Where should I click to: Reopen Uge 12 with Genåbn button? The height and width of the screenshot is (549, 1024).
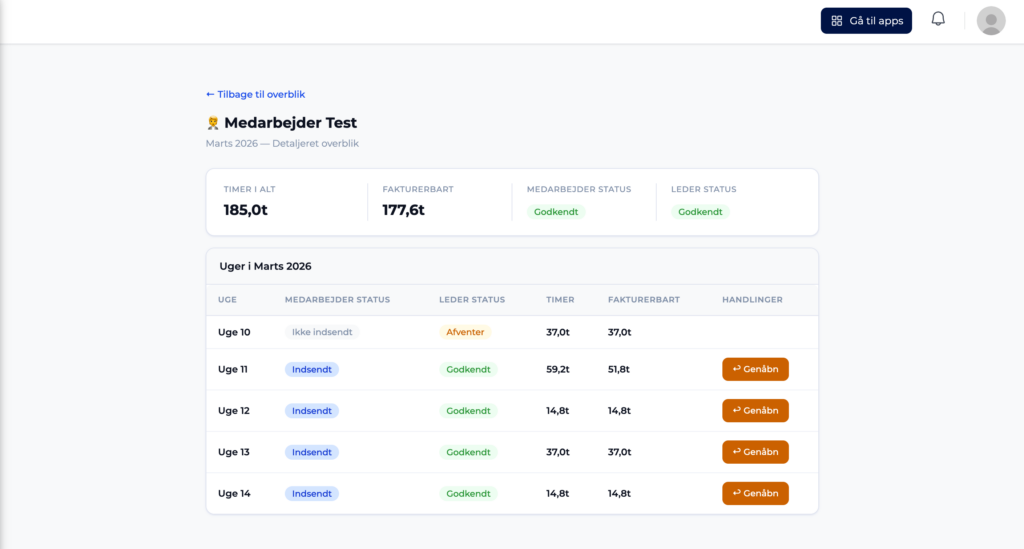755,411
